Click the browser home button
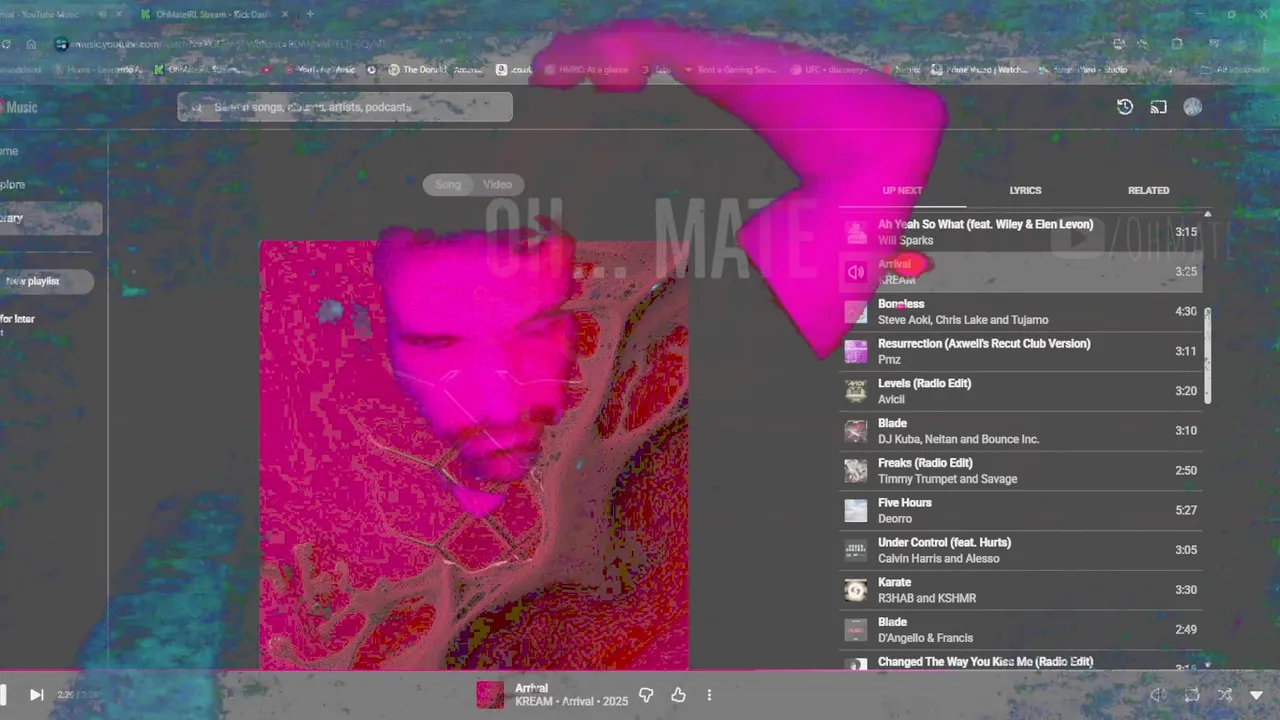This screenshot has height=720, width=1280. coord(31,44)
